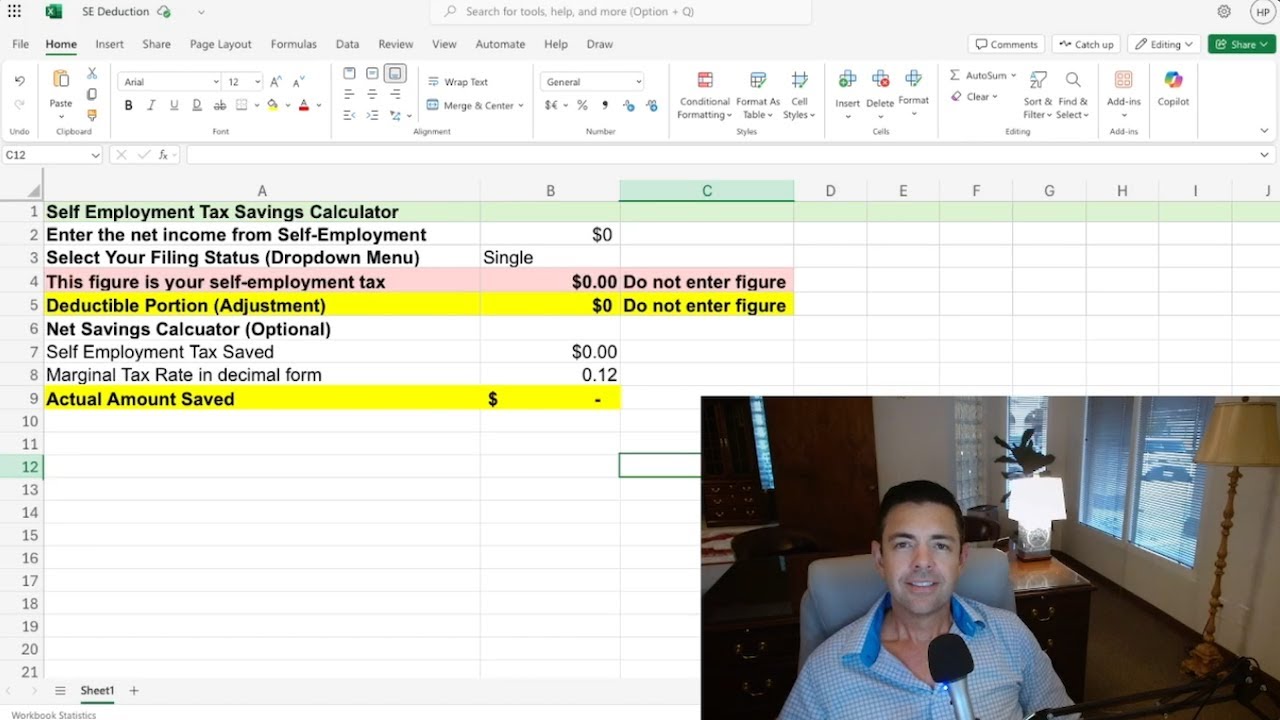The height and width of the screenshot is (720, 1280).
Task: Click the search box for tools and help
Action: (620, 12)
